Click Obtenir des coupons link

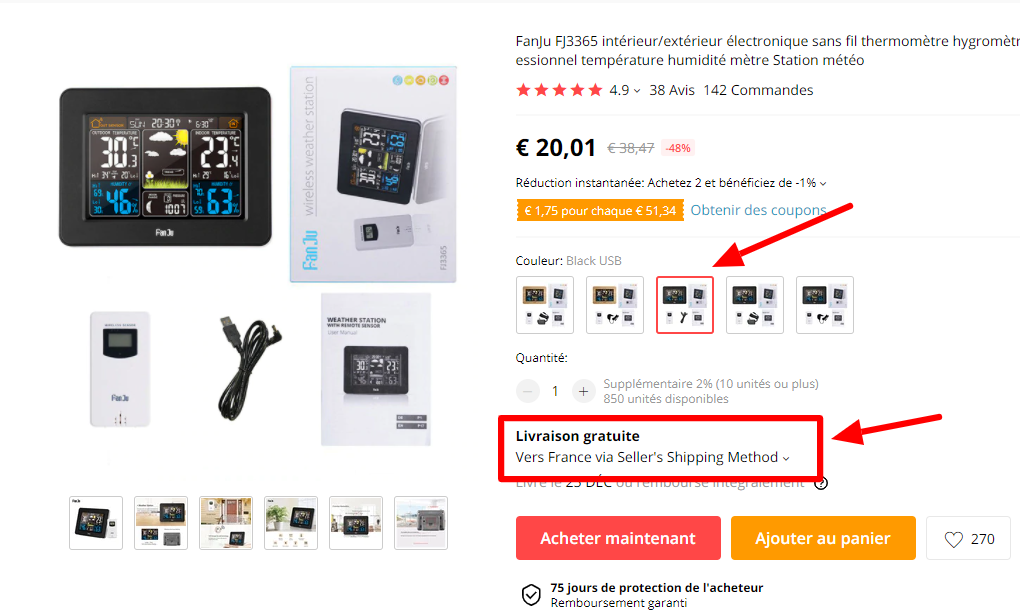coord(758,210)
